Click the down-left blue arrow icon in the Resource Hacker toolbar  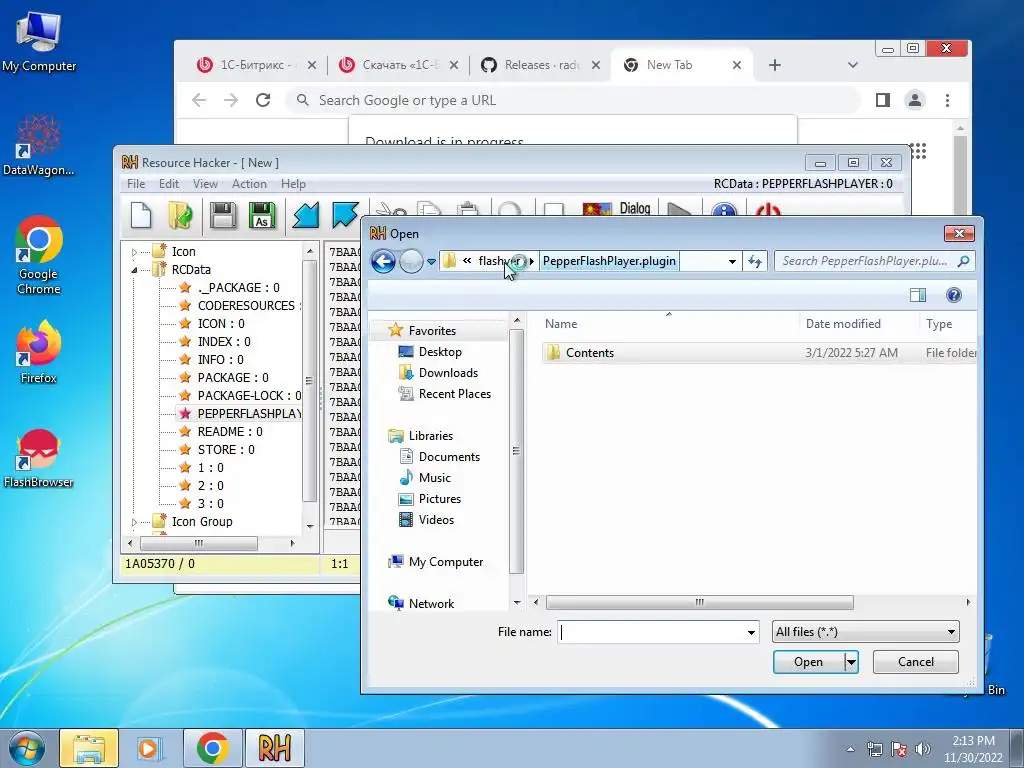(305, 216)
